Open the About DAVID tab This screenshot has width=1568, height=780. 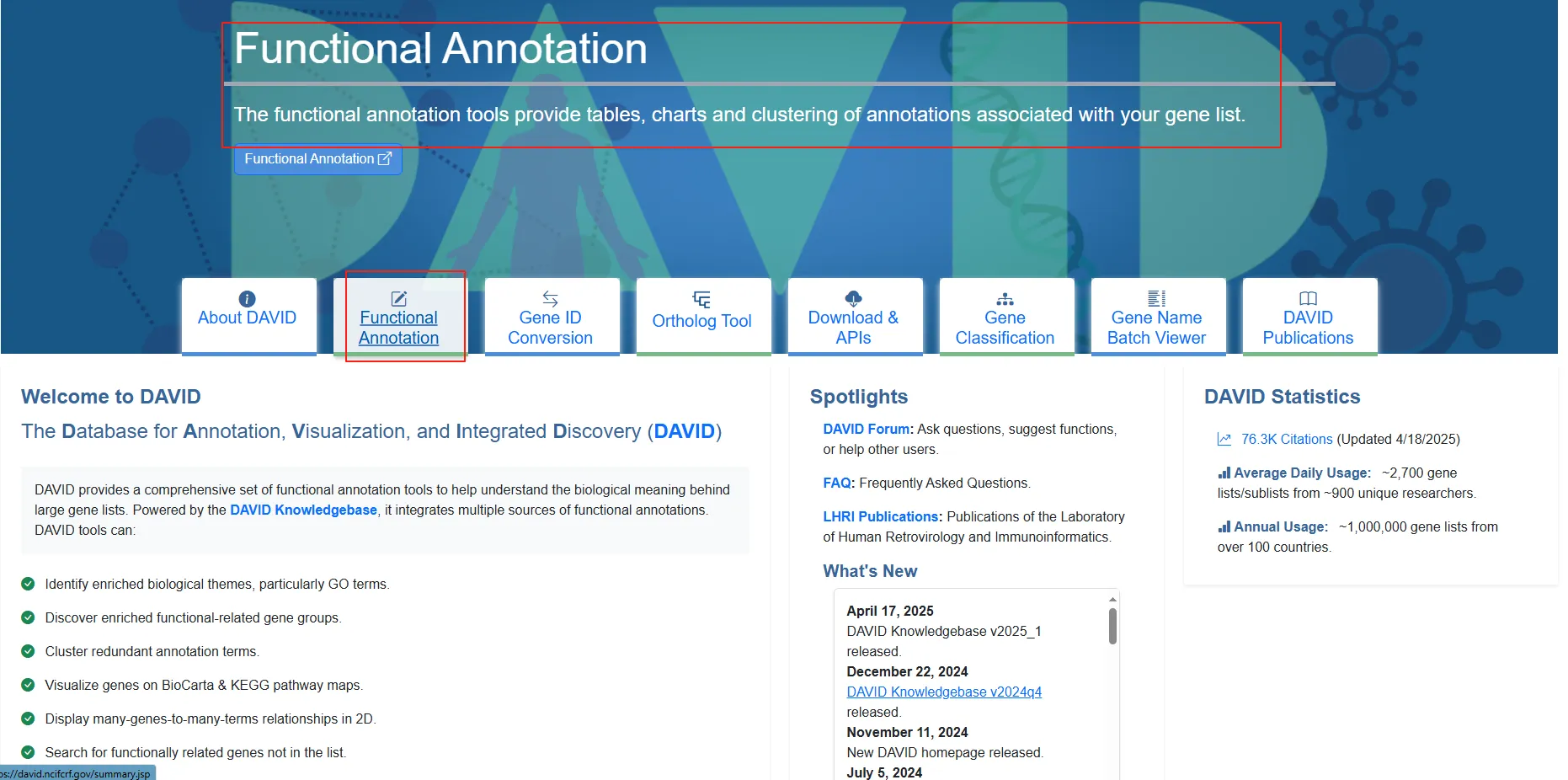point(248,316)
